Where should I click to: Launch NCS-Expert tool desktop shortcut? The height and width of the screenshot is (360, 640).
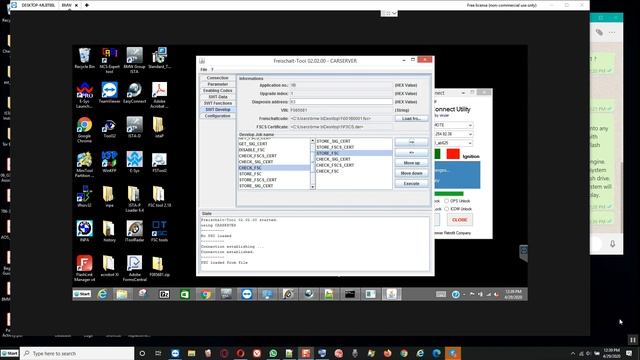109,60
